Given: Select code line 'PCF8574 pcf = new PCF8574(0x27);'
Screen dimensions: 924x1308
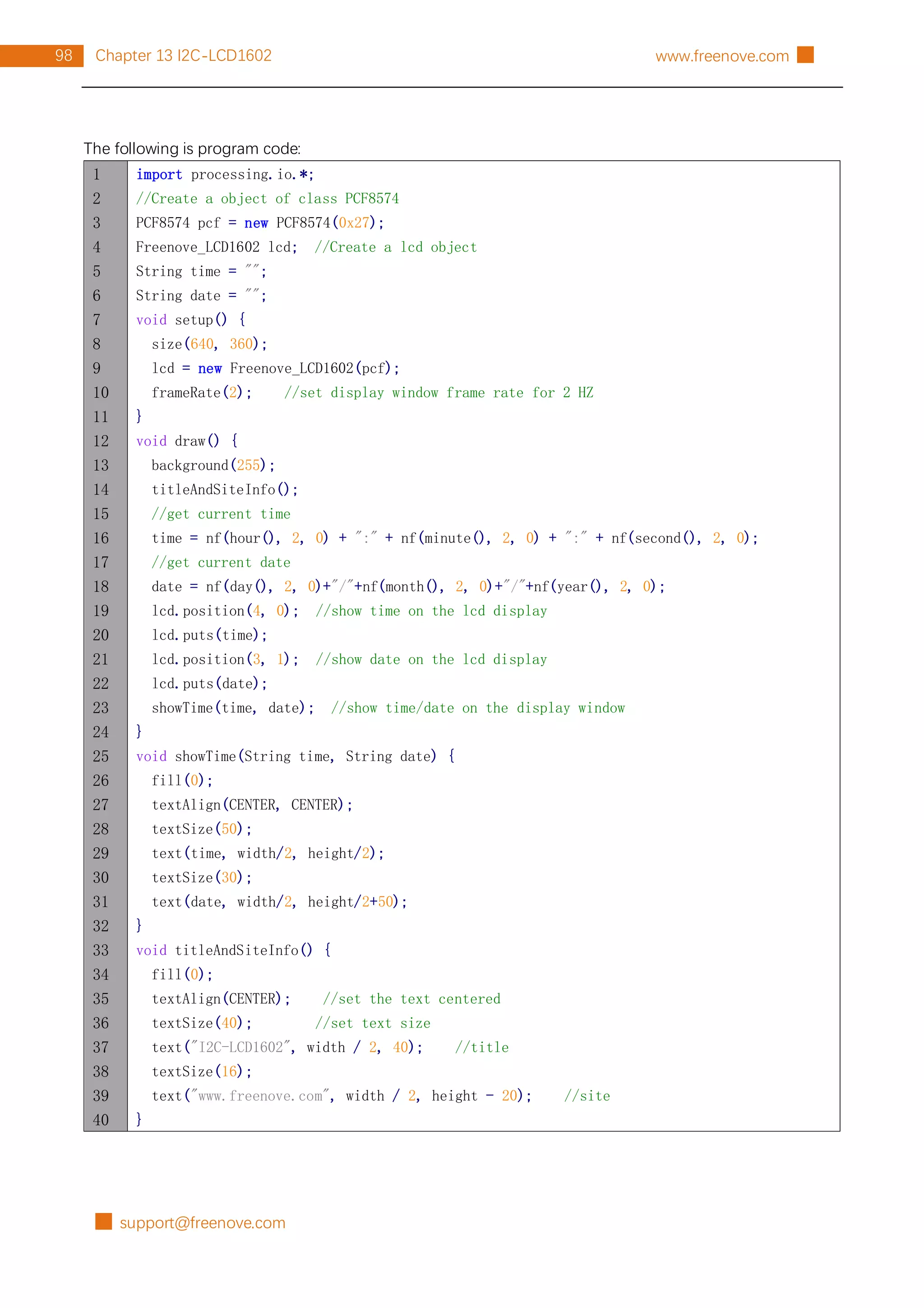Looking at the screenshot, I should 260,223.
